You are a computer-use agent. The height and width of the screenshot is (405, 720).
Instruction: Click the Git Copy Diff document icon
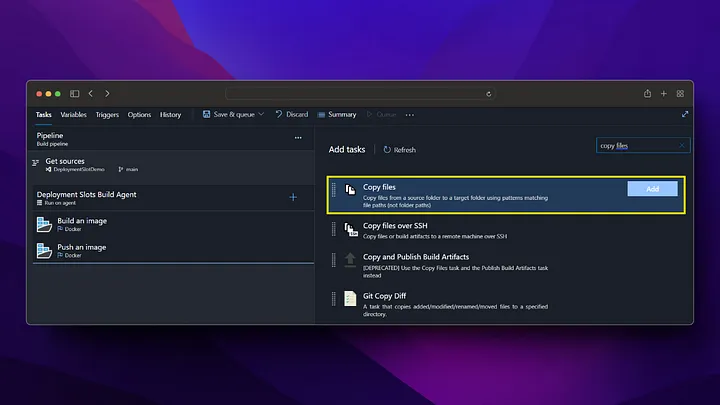pyautogui.click(x=350, y=298)
